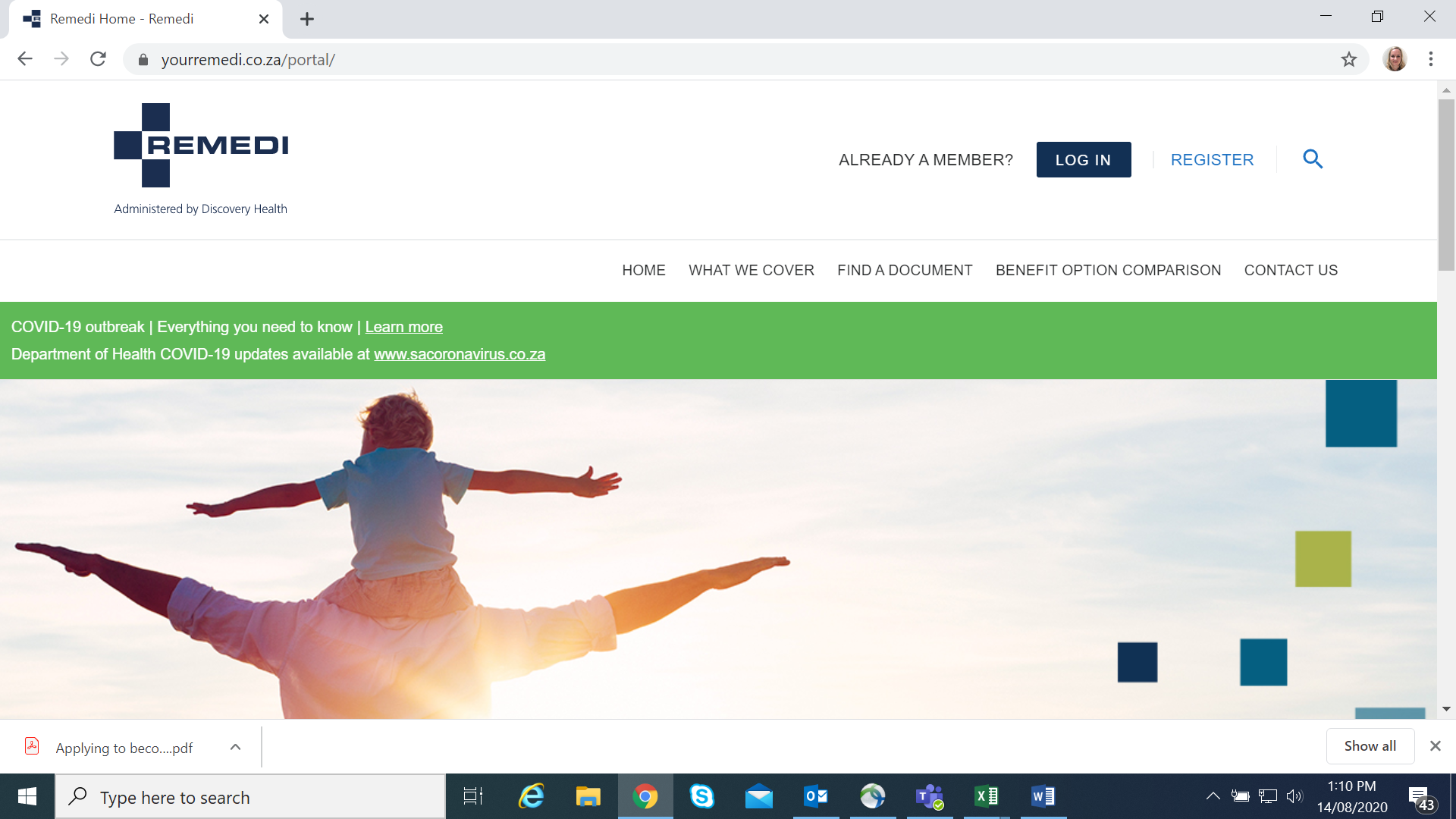Show hidden system tray icons
1456x819 pixels.
pyautogui.click(x=1213, y=796)
